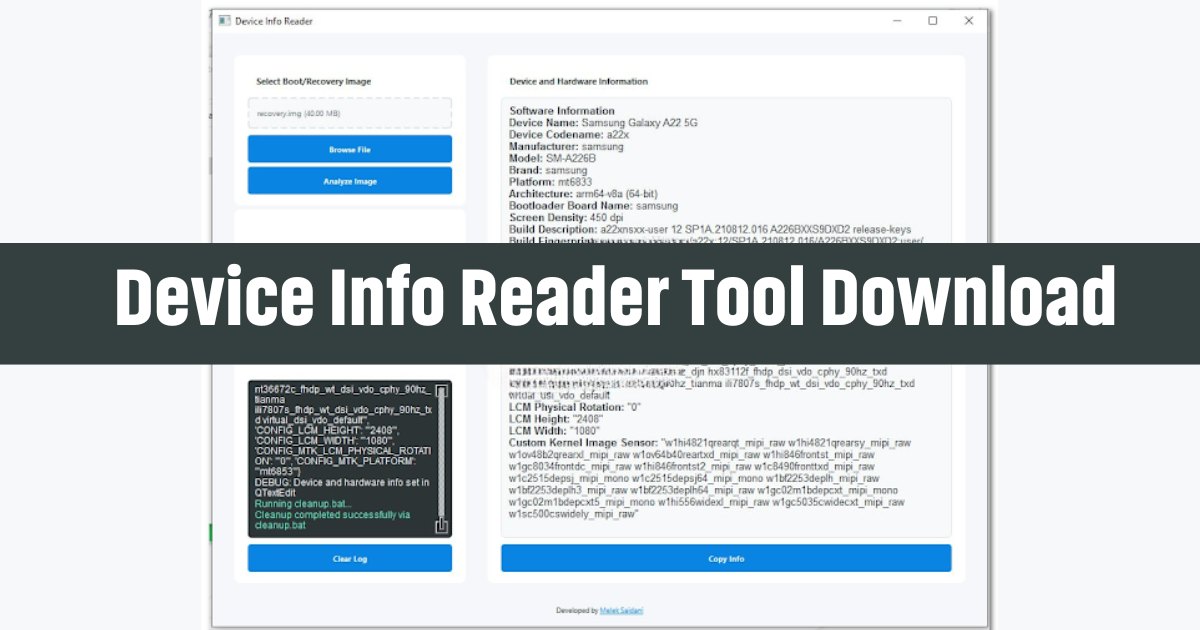Select the 'Custom Kernel Image Sensor' label
1200x630 pixels.
(583, 442)
